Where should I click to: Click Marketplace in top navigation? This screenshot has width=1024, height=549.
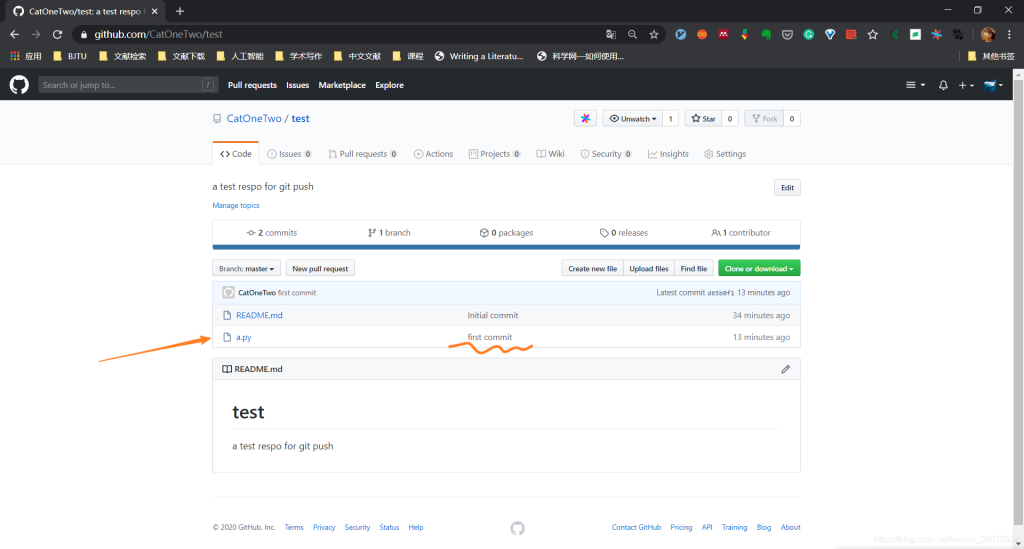(342, 85)
